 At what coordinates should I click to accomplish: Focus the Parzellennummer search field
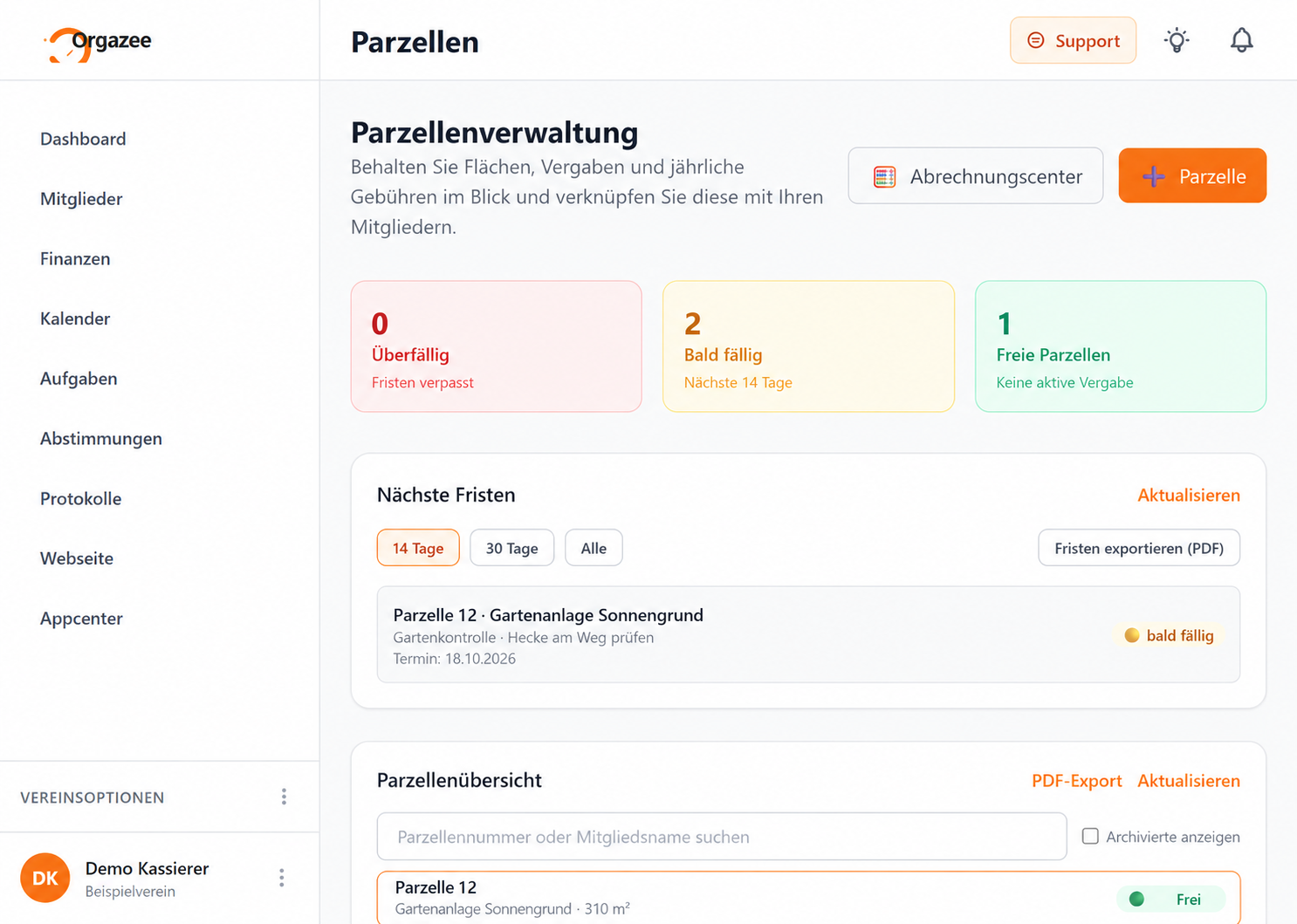pos(722,837)
